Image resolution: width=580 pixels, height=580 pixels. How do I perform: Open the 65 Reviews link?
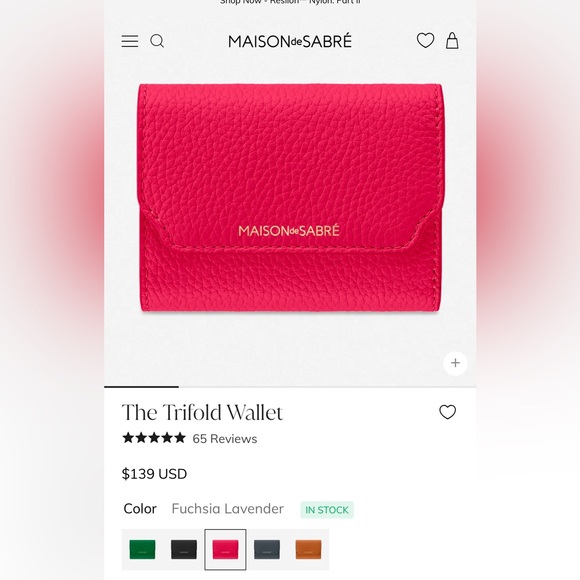click(225, 439)
